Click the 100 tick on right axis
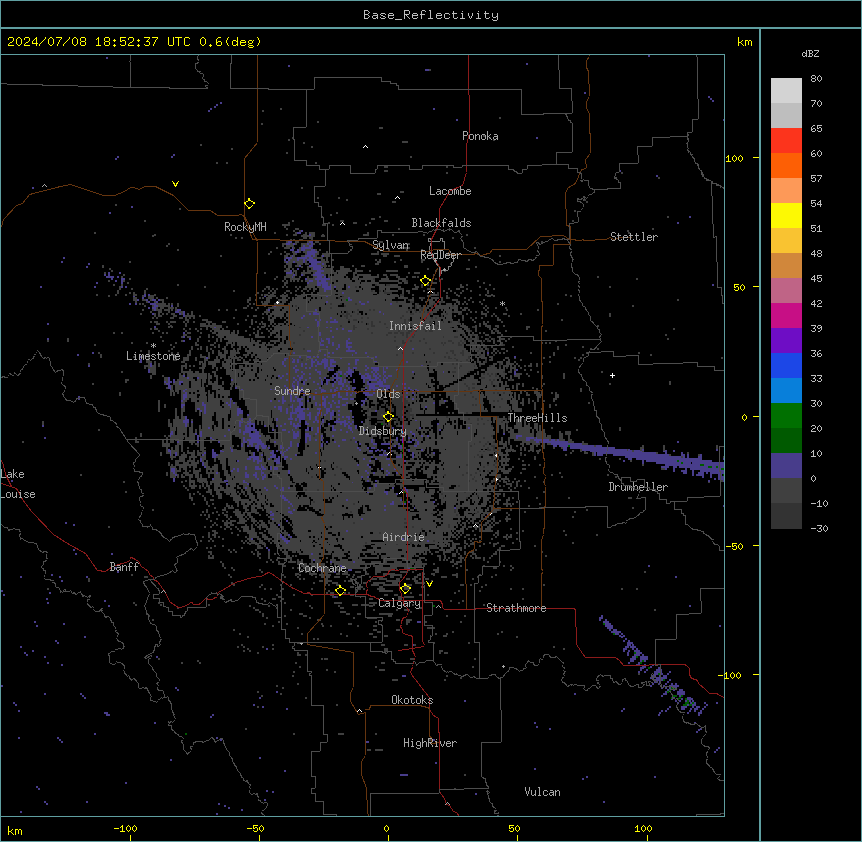Viewport: 862px width, 842px height. pyautogui.click(x=734, y=158)
